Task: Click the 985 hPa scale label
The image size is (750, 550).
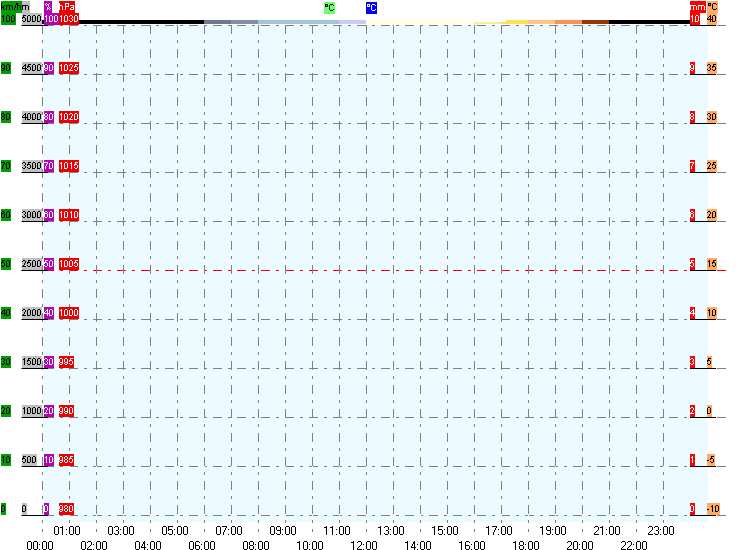Action: [66, 460]
